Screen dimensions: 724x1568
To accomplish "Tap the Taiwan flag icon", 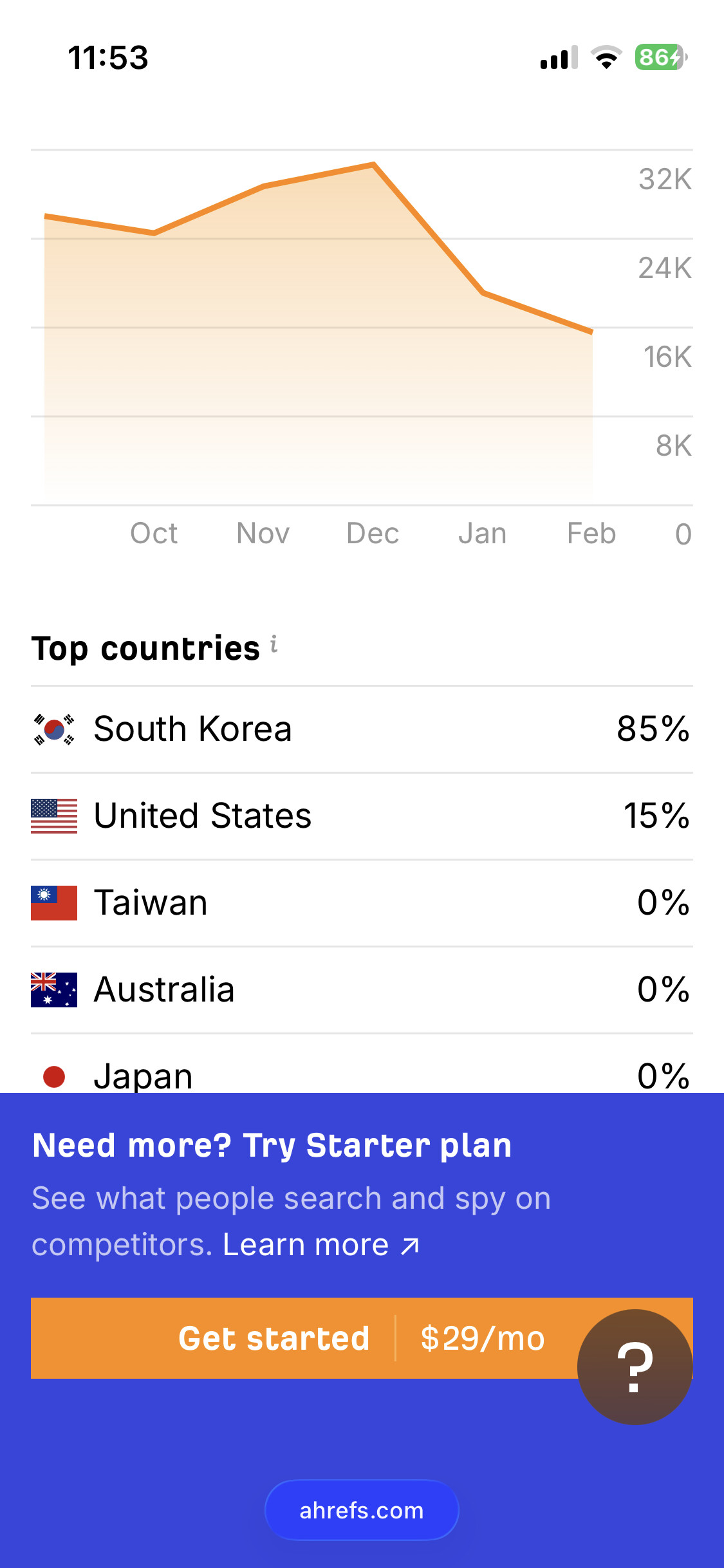I will (54, 903).
